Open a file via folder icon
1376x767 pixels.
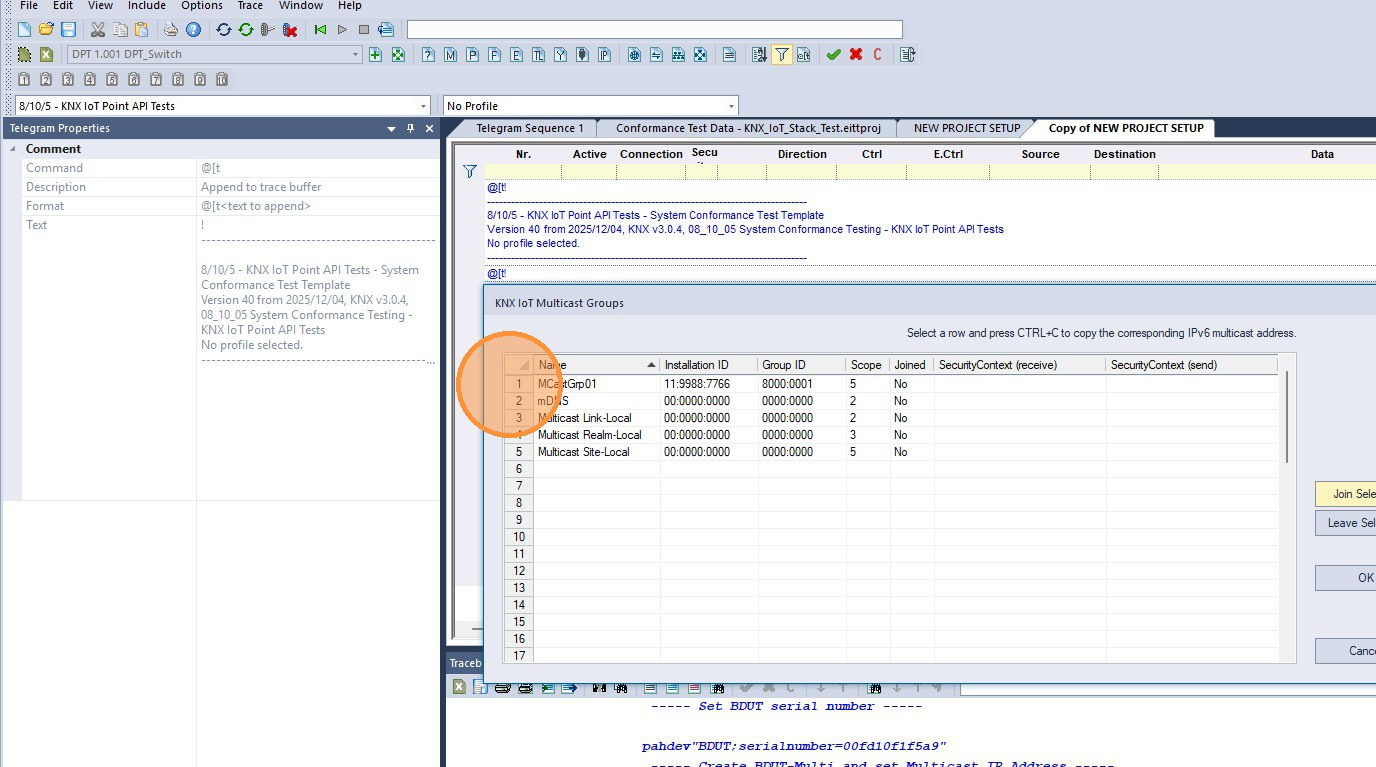[x=46, y=30]
